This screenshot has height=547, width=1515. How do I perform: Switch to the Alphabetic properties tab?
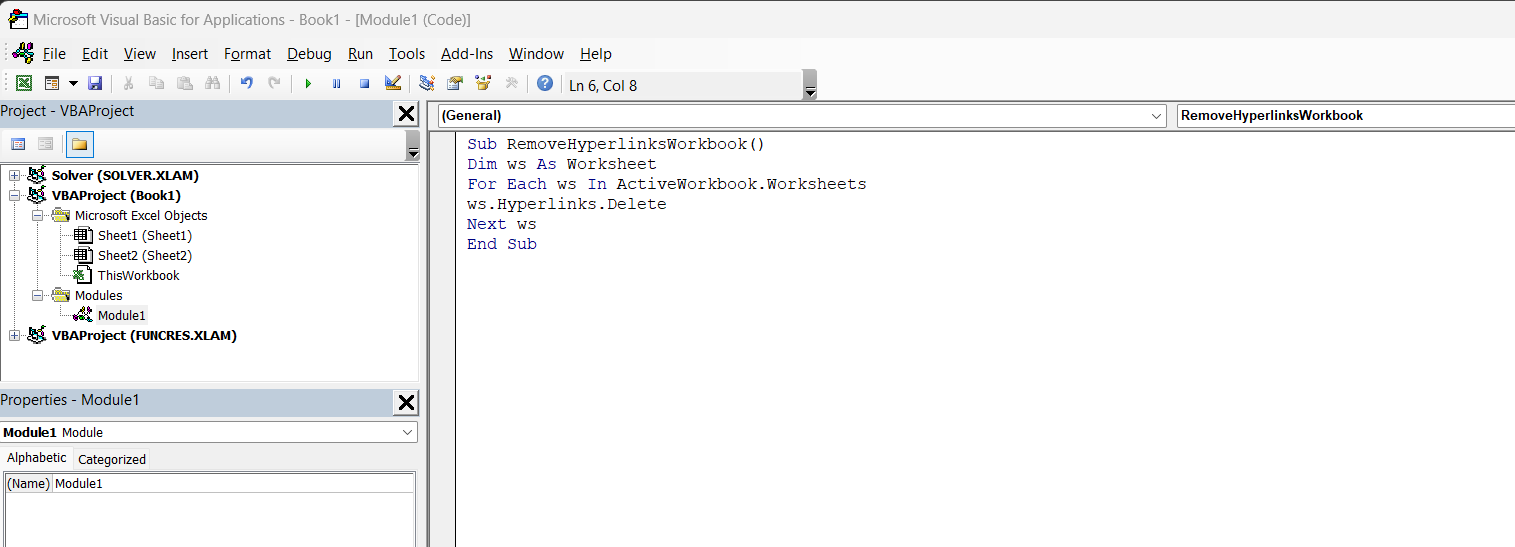click(37, 458)
